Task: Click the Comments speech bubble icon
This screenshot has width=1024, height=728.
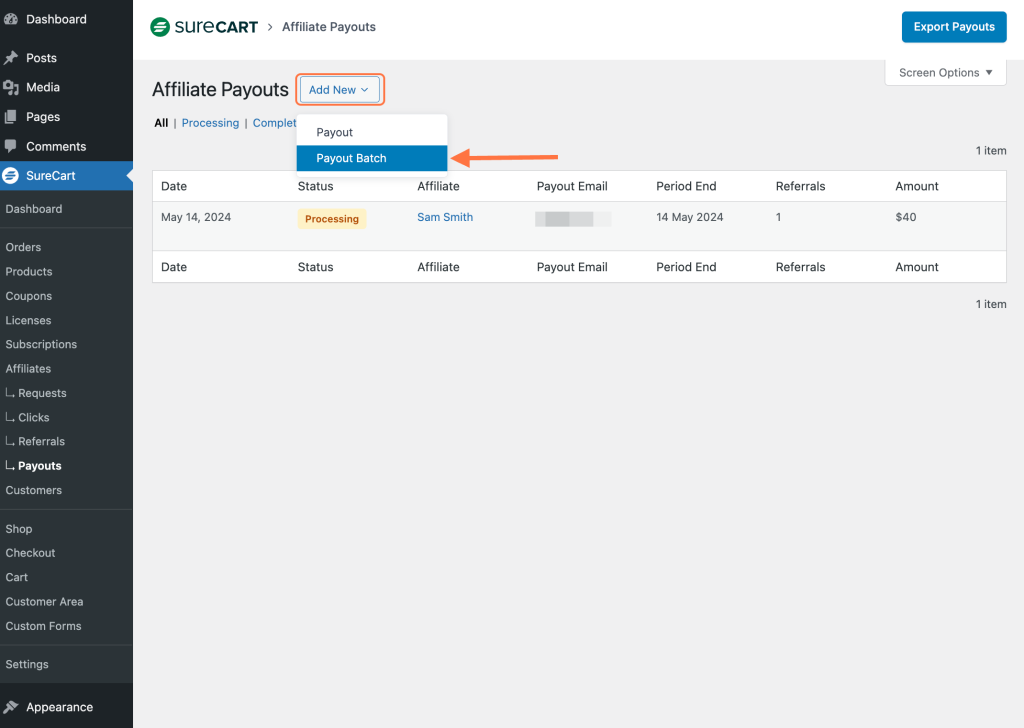Action: point(11,146)
